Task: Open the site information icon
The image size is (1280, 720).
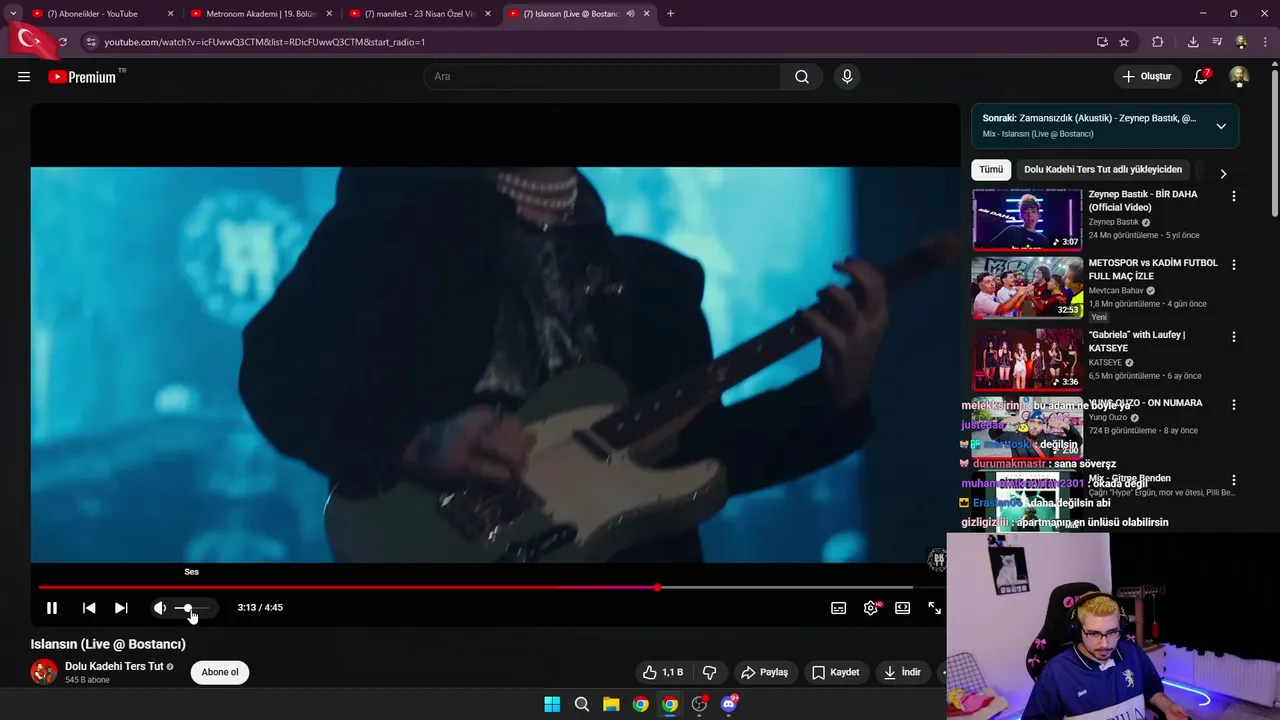Action: point(91,42)
